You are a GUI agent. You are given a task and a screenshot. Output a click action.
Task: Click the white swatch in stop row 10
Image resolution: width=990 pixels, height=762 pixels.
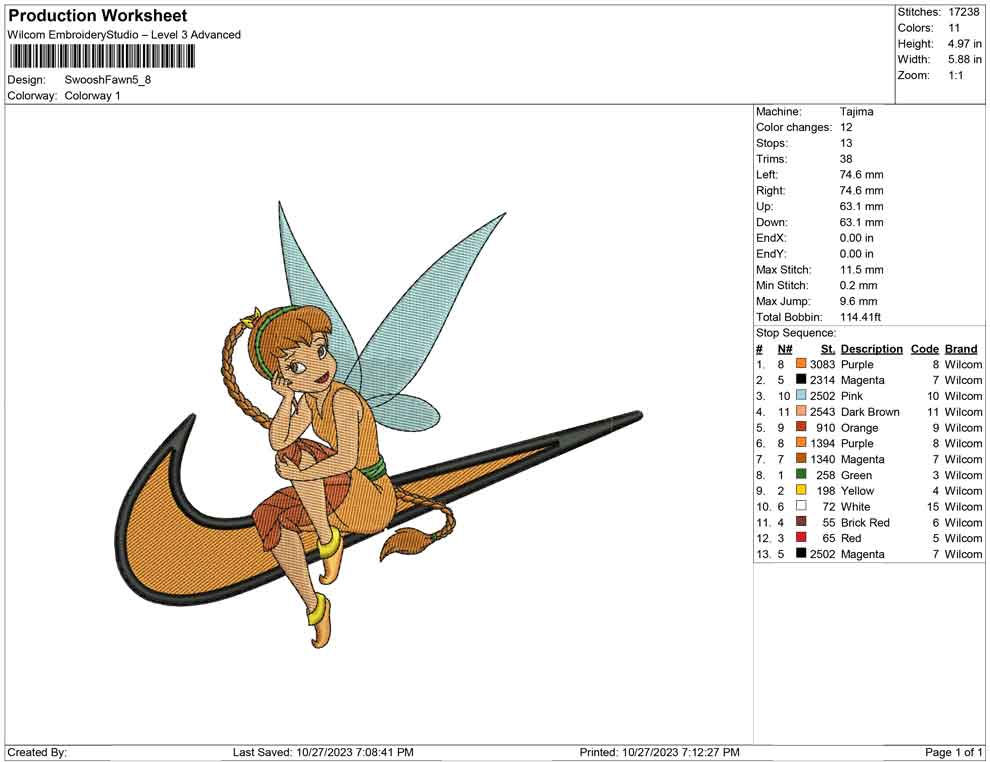click(801, 506)
